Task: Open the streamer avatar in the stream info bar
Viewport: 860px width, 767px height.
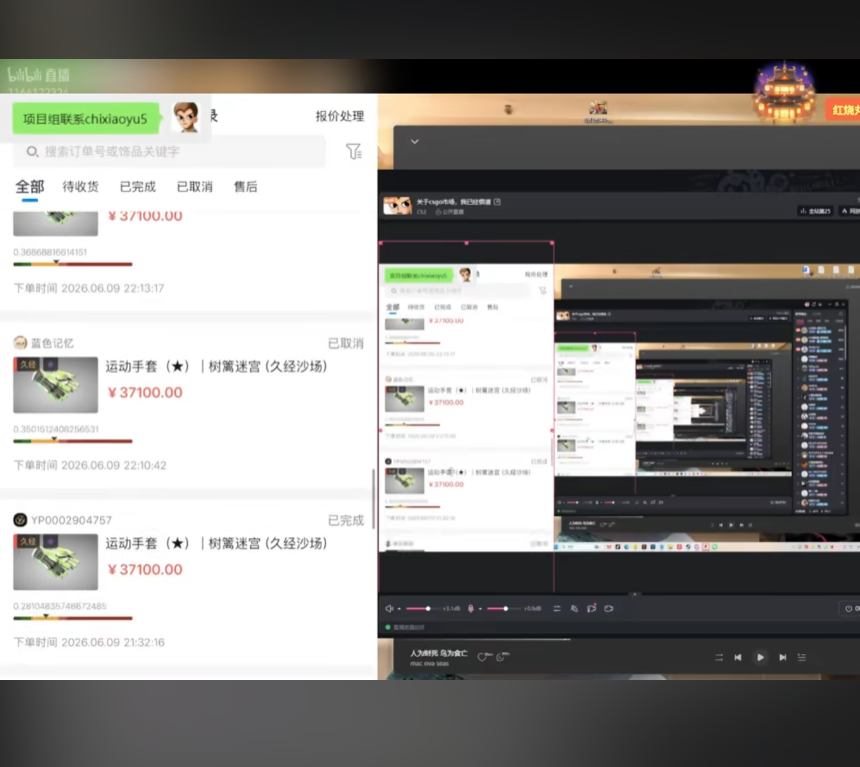Action: click(398, 206)
